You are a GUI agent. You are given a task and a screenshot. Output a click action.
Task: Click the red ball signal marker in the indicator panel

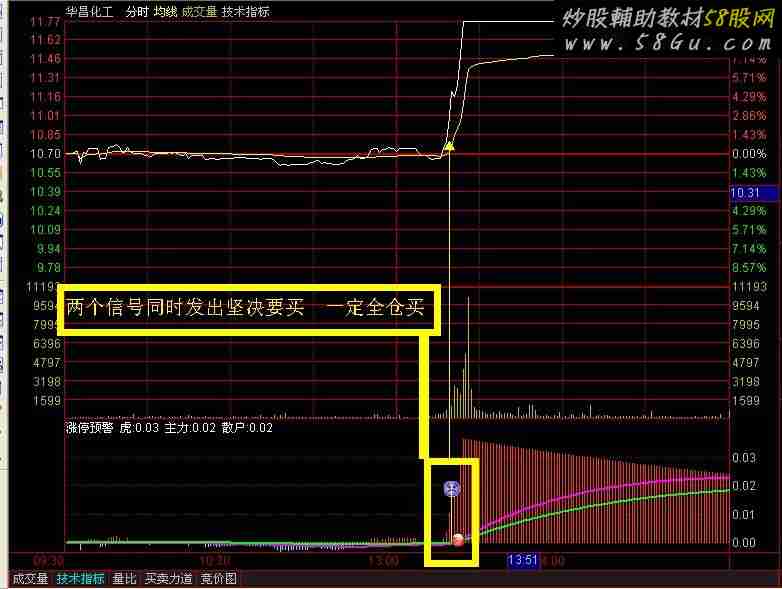pyautogui.click(x=458, y=540)
